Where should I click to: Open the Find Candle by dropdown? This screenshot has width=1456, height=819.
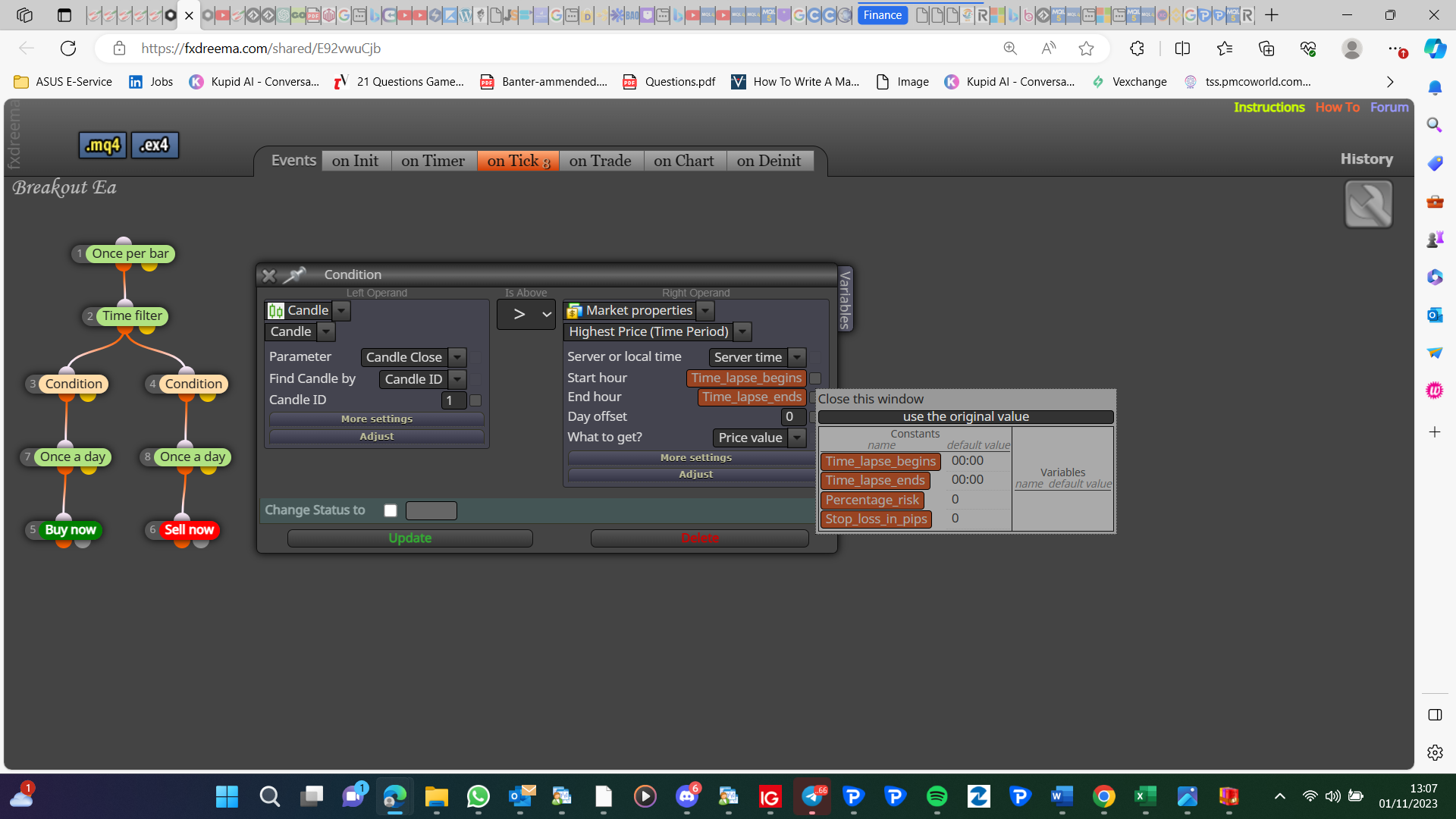(457, 379)
